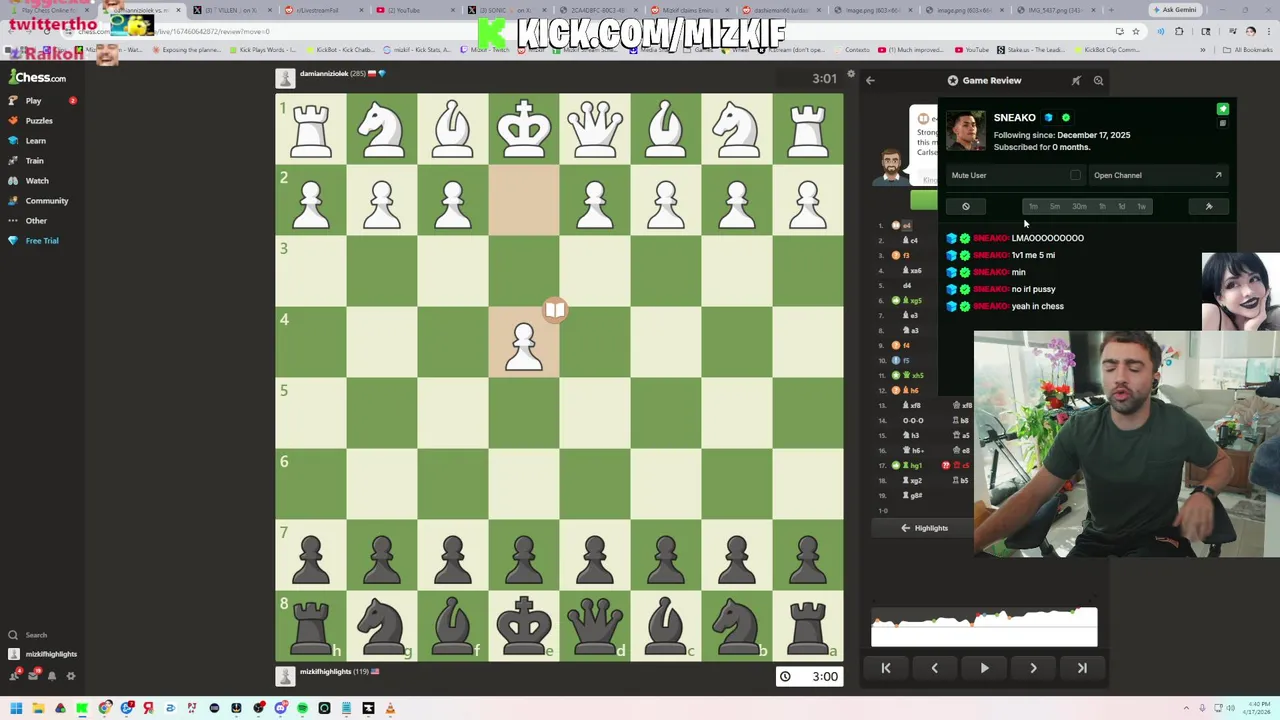1280x720 pixels.
Task: Select move 3. f3 in move list
Action: [906, 255]
